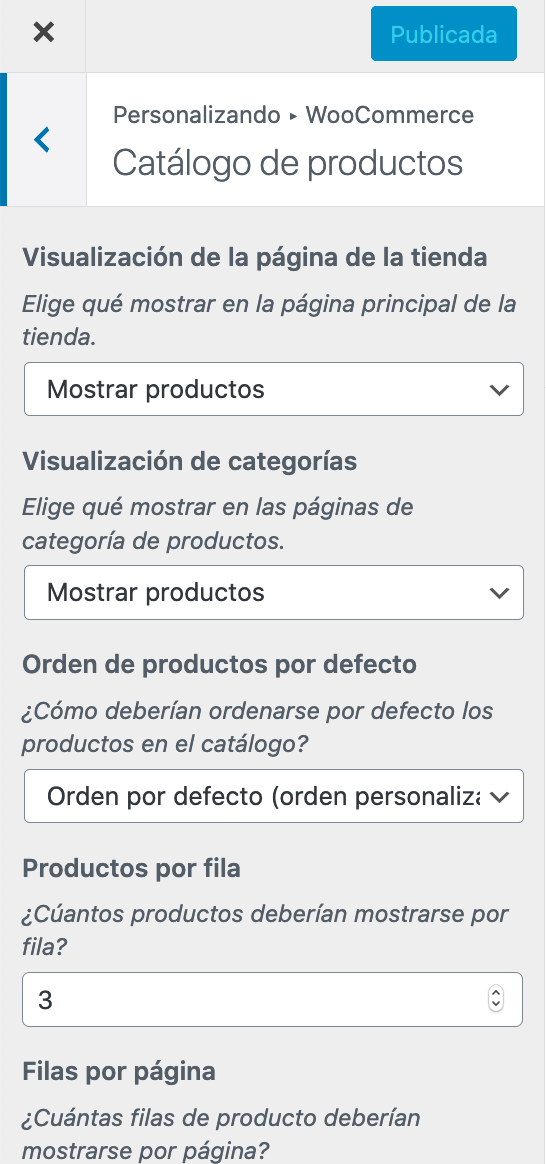The height and width of the screenshot is (1164, 546).
Task: Open the Visualización de categorías dropdown
Action: click(274, 592)
